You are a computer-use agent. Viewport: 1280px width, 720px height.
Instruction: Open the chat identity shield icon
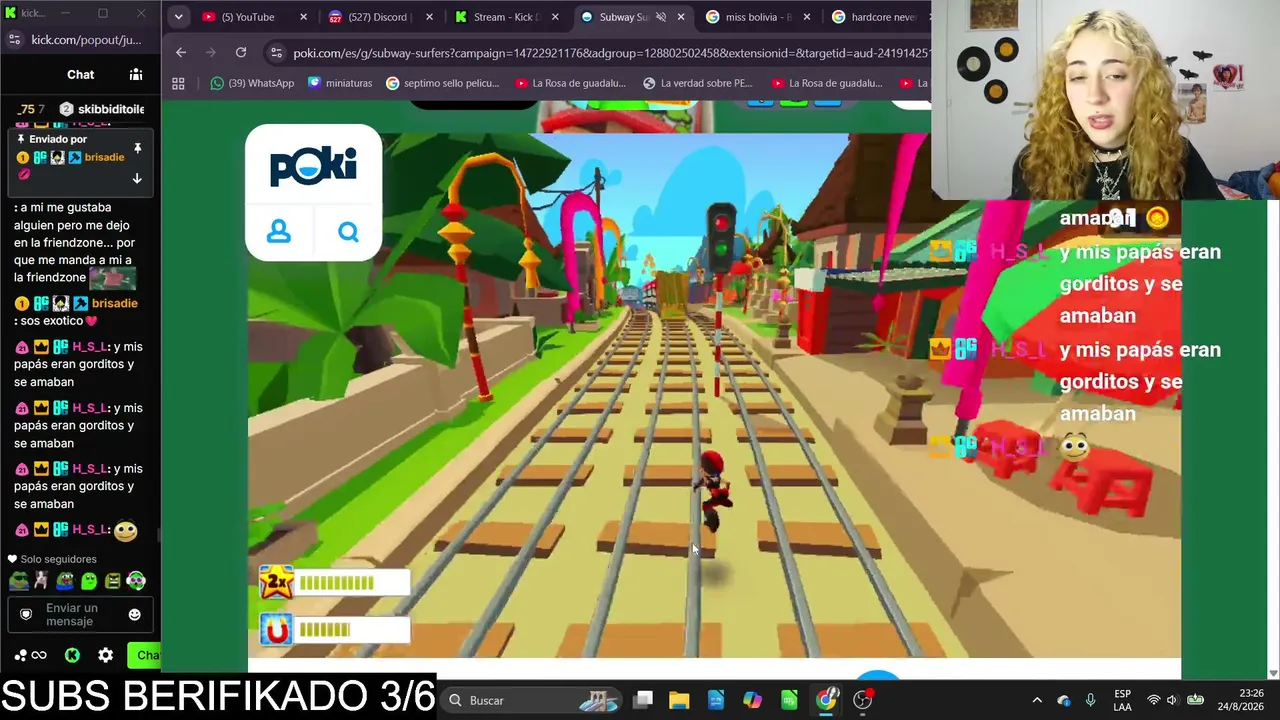click(26, 614)
